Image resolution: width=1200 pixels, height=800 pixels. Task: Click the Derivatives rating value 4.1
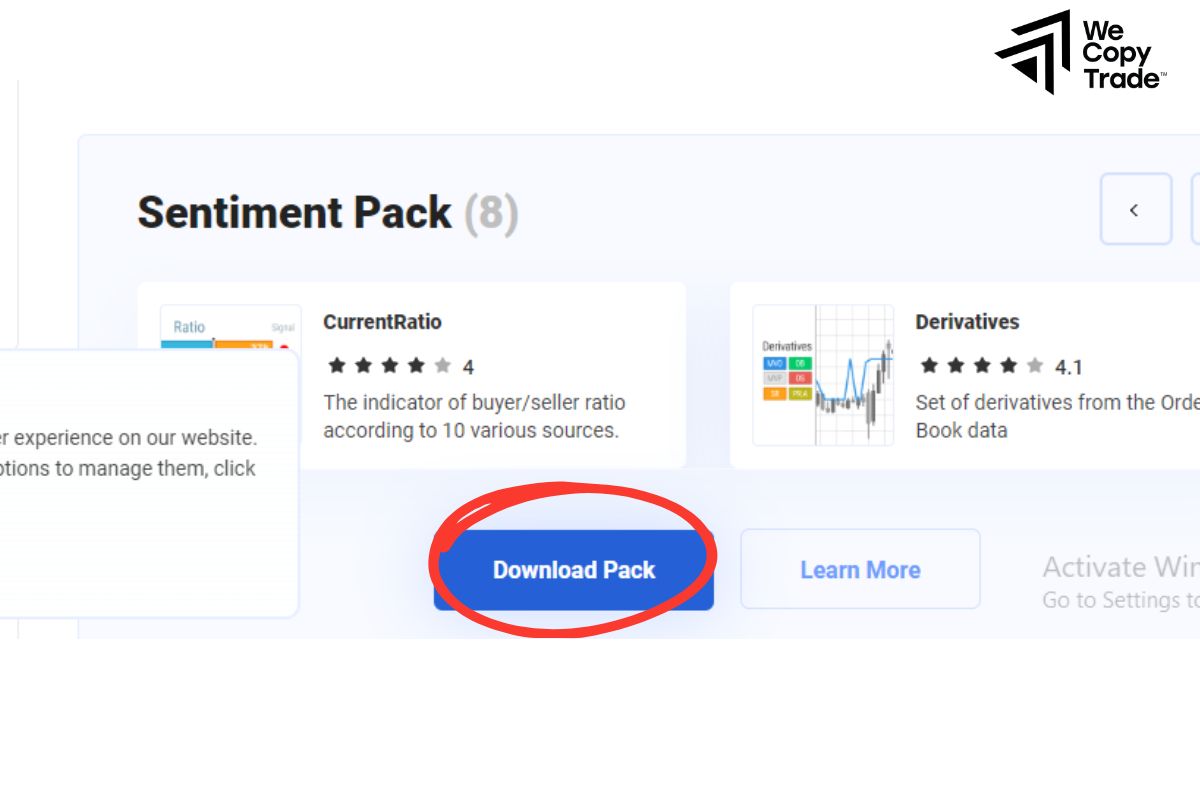[1068, 367]
